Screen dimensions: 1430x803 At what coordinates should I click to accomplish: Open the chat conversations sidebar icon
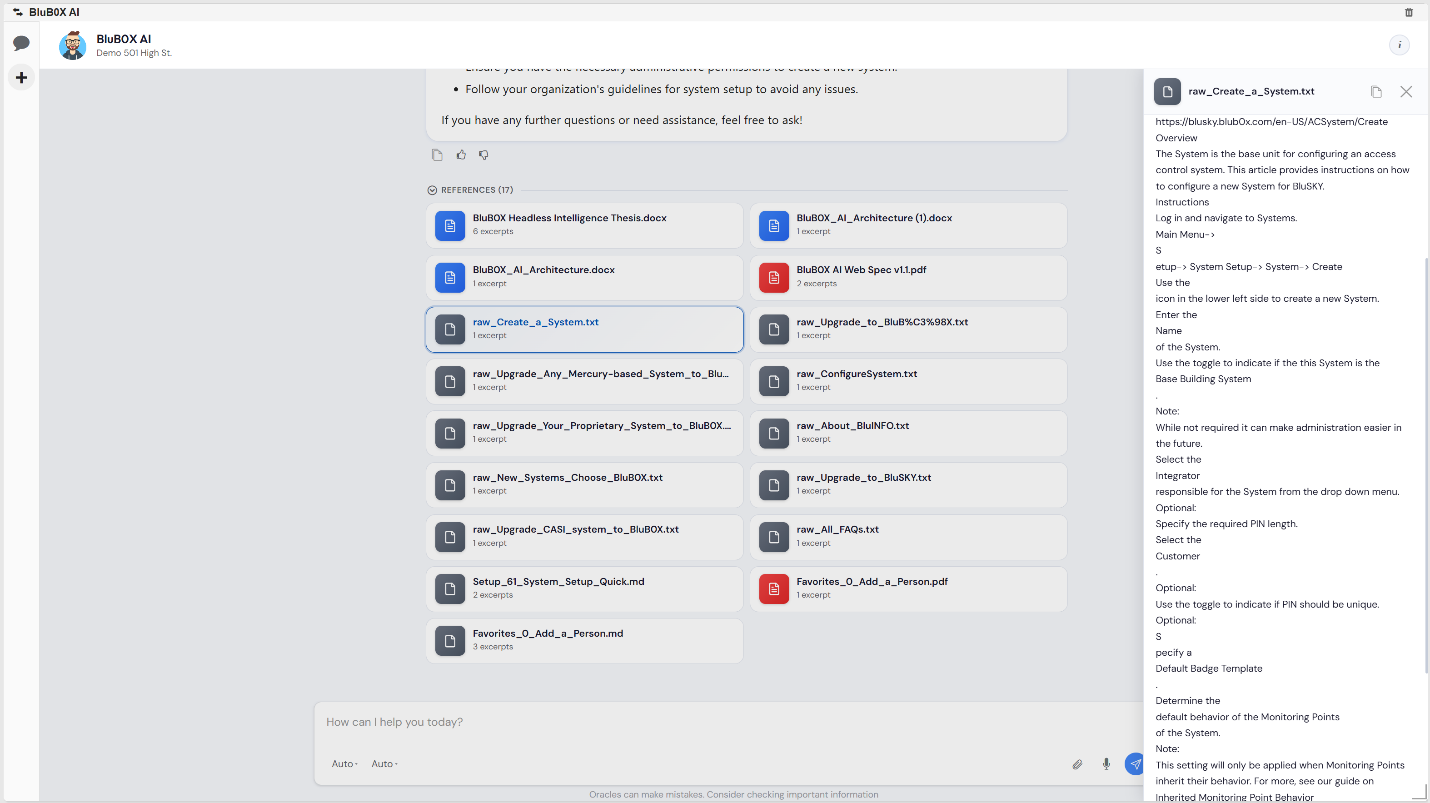pos(21,43)
